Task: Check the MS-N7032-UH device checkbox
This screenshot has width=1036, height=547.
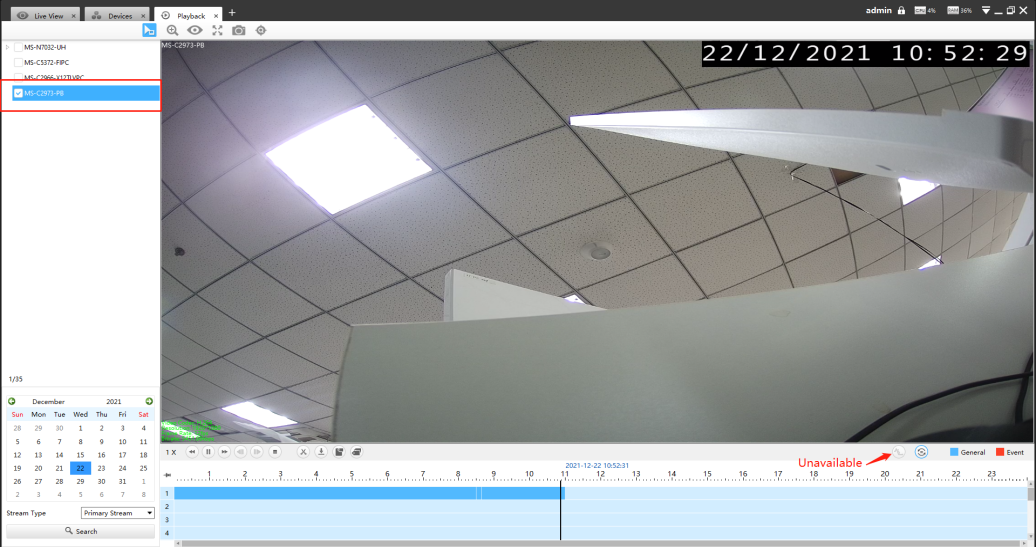Action: 18,48
